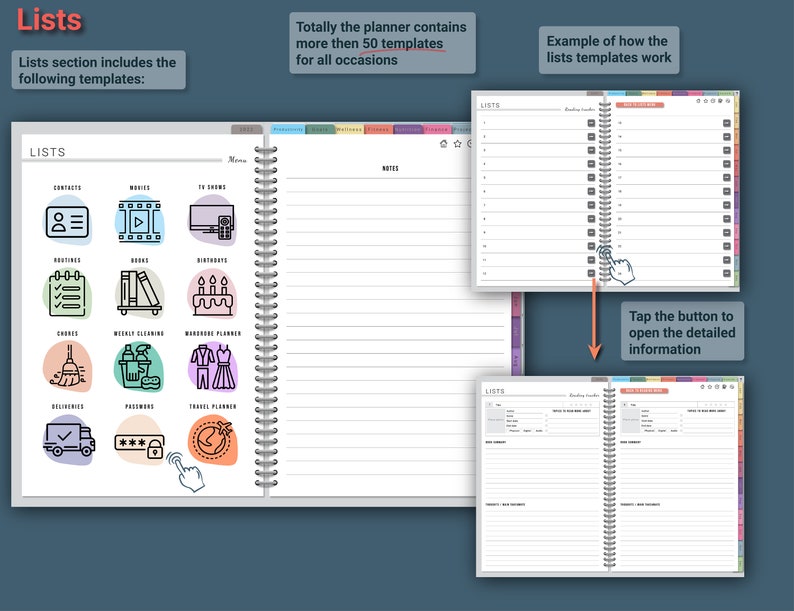Tap home icon on numbered reading tracker page

(x=698, y=101)
